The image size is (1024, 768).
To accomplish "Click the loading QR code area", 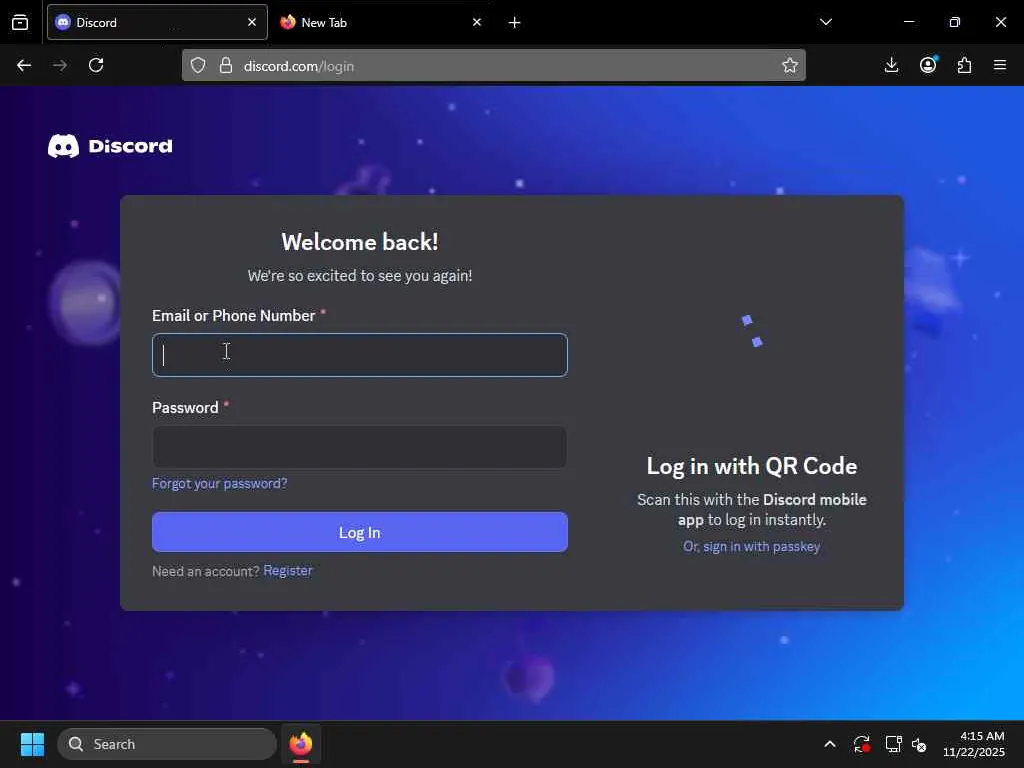I will coord(752,331).
